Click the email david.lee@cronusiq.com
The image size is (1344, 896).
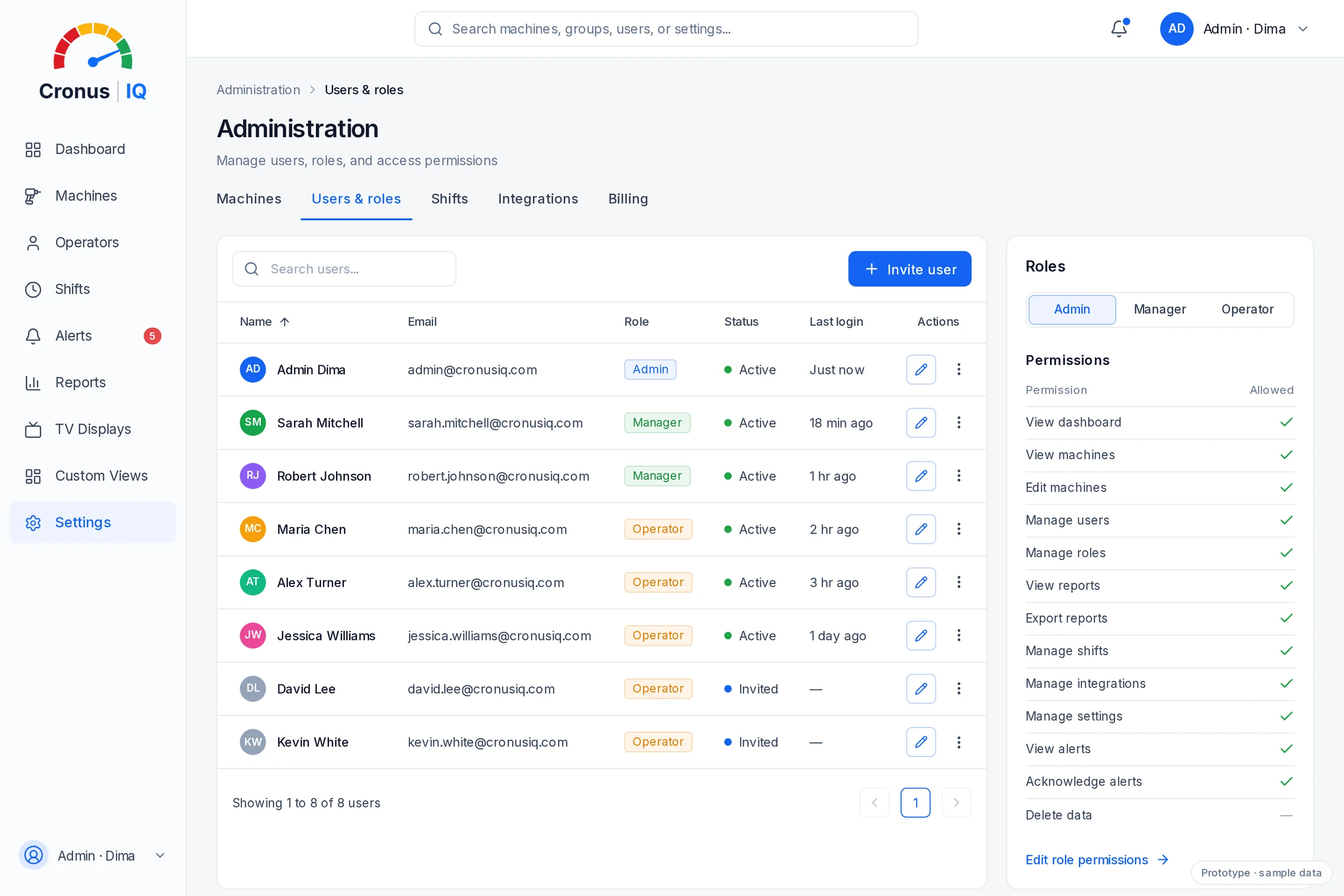click(481, 689)
